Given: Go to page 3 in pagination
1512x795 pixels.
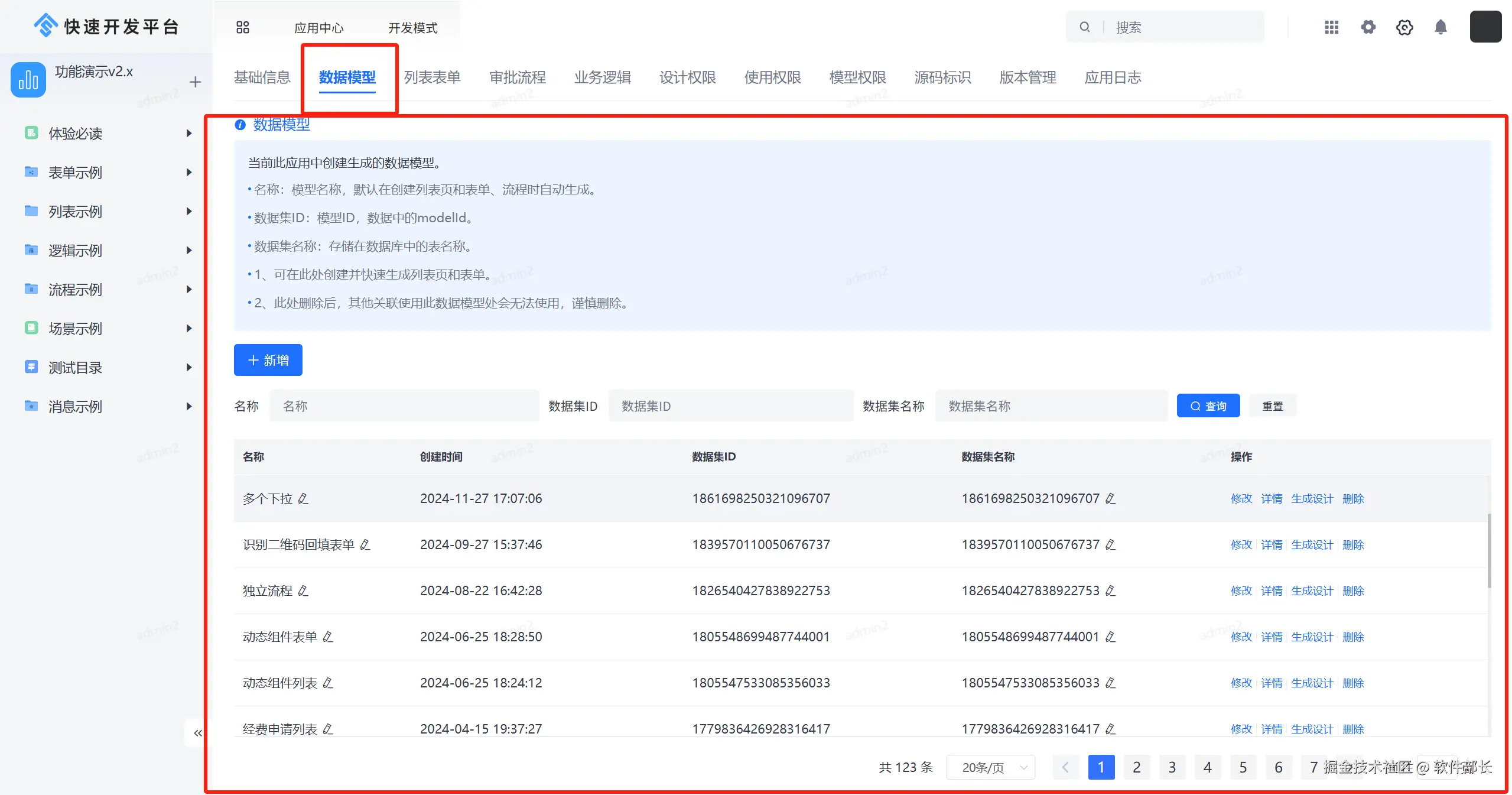Looking at the screenshot, I should pyautogui.click(x=1172, y=767).
